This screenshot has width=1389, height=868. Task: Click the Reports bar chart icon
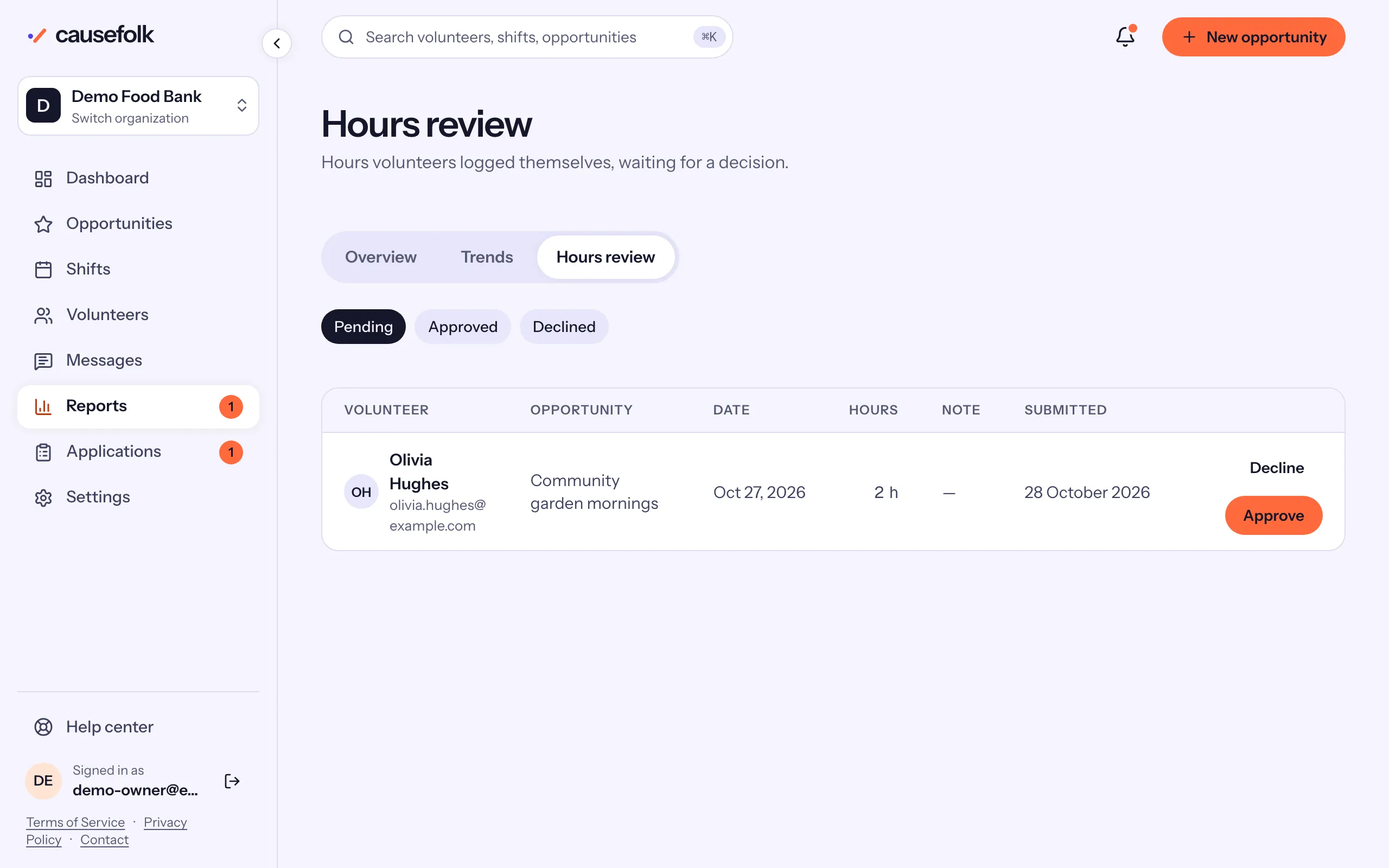pyautogui.click(x=43, y=406)
